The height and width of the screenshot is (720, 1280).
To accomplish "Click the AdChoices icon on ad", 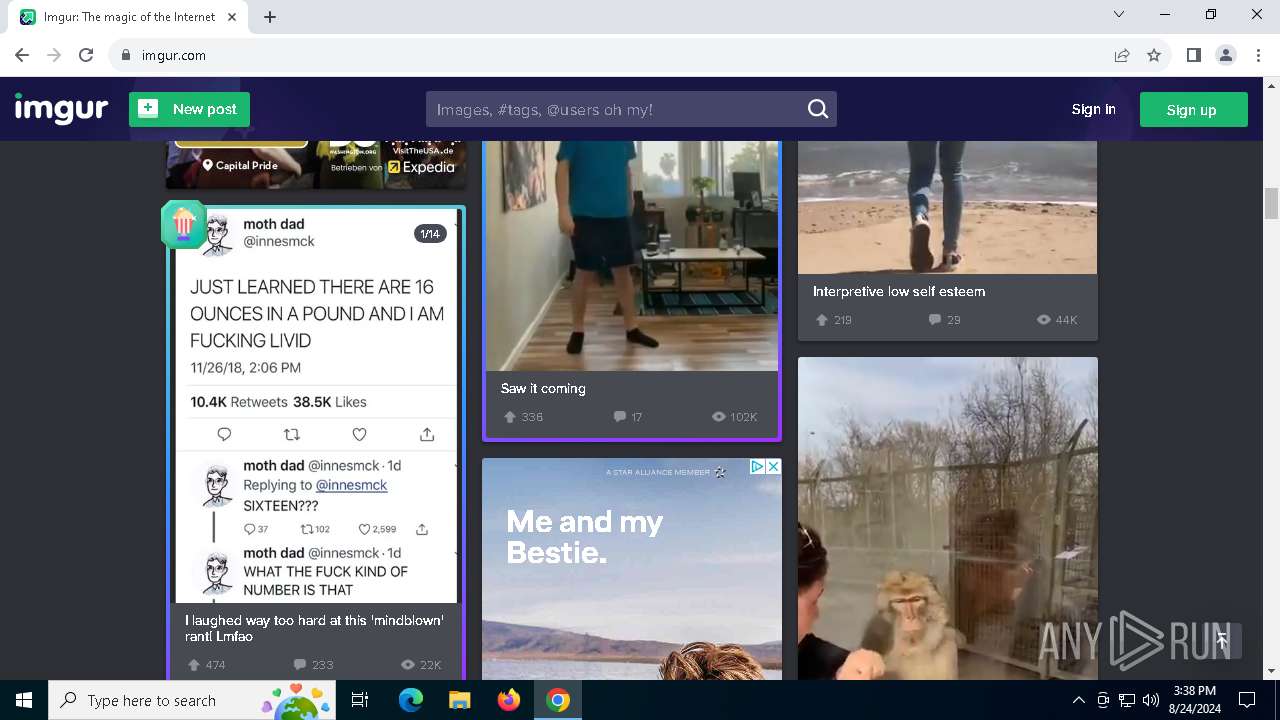I will 758,466.
